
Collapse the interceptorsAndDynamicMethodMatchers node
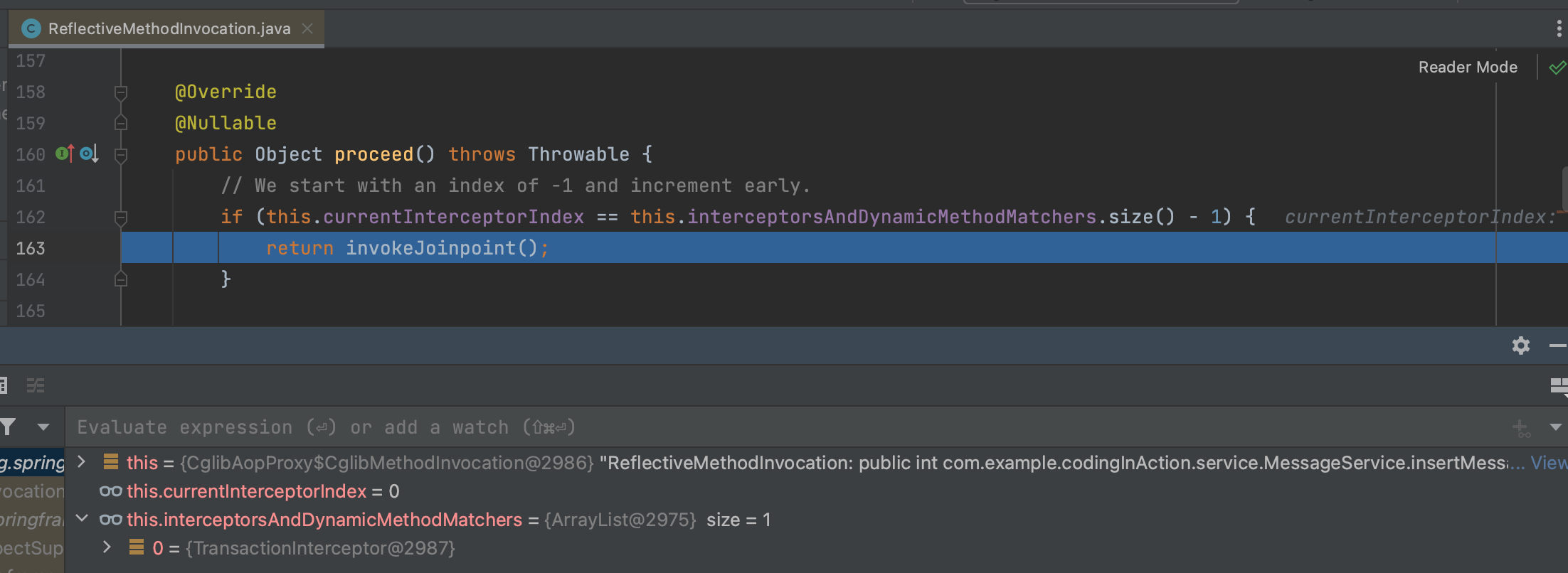point(82,519)
